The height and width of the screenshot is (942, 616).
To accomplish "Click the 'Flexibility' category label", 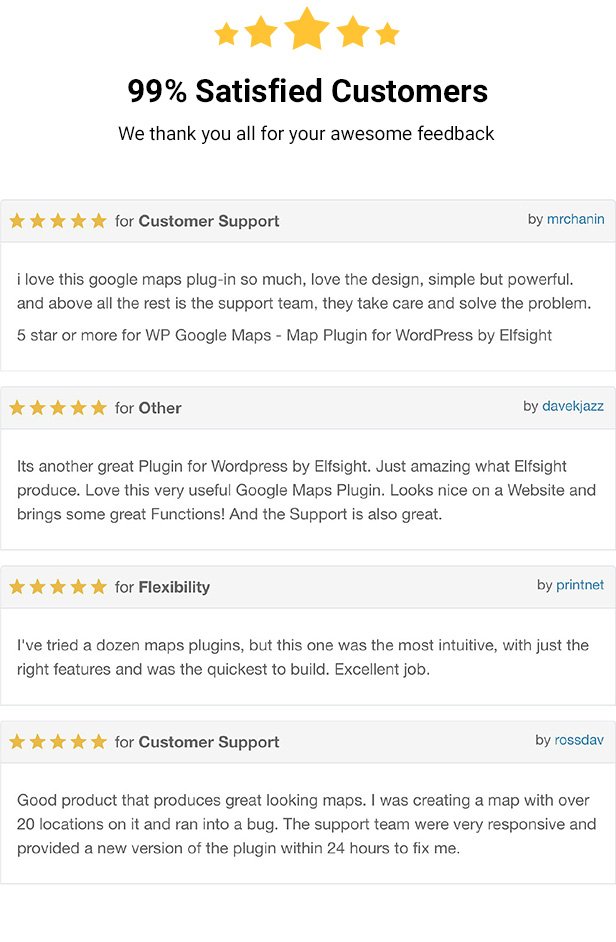I will (174, 587).
